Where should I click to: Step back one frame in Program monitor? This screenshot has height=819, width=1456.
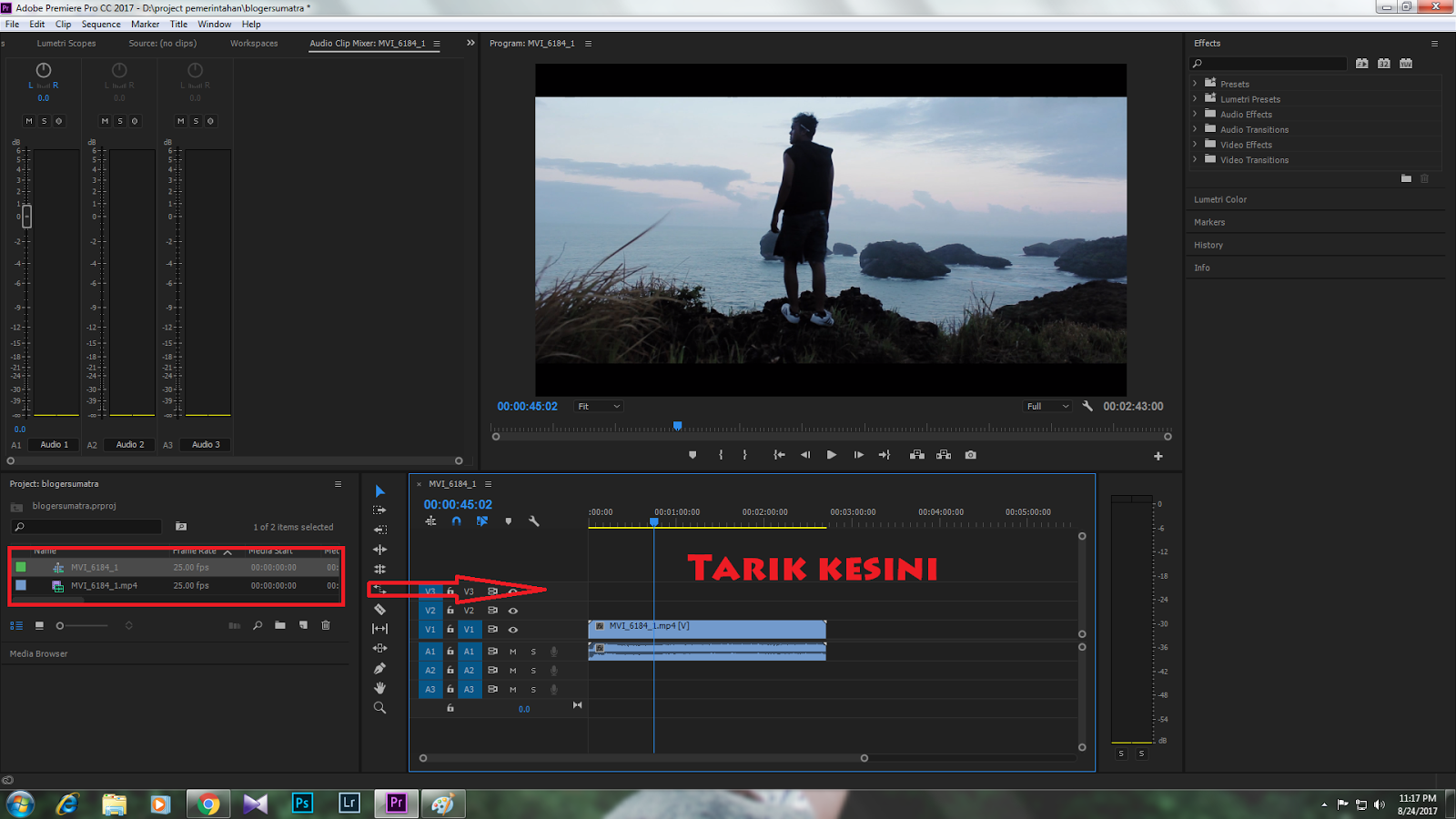(805, 455)
